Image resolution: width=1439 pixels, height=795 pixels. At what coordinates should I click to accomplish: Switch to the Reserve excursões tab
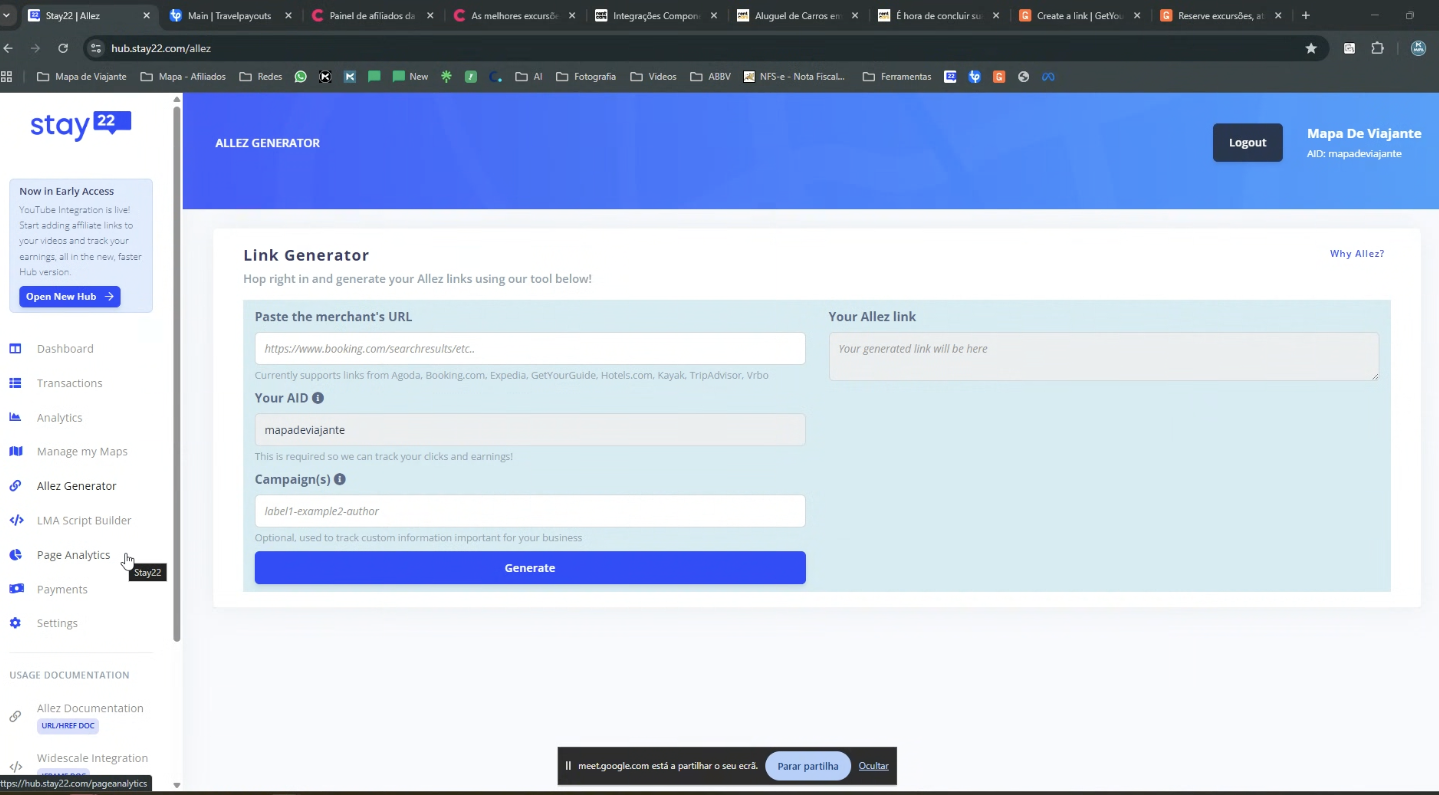pyautogui.click(x=1222, y=16)
